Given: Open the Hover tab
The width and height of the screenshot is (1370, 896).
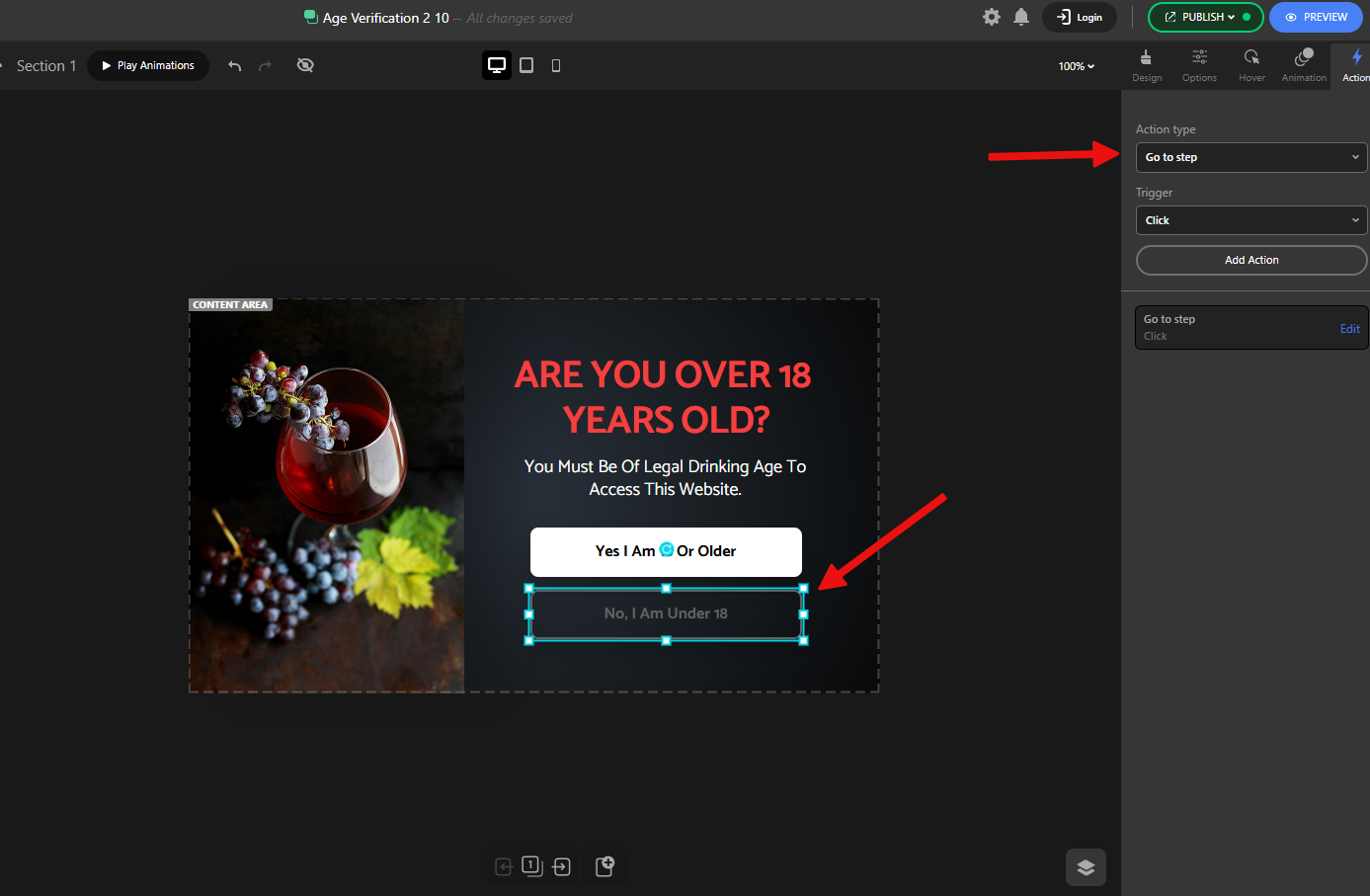Looking at the screenshot, I should 1251,65.
